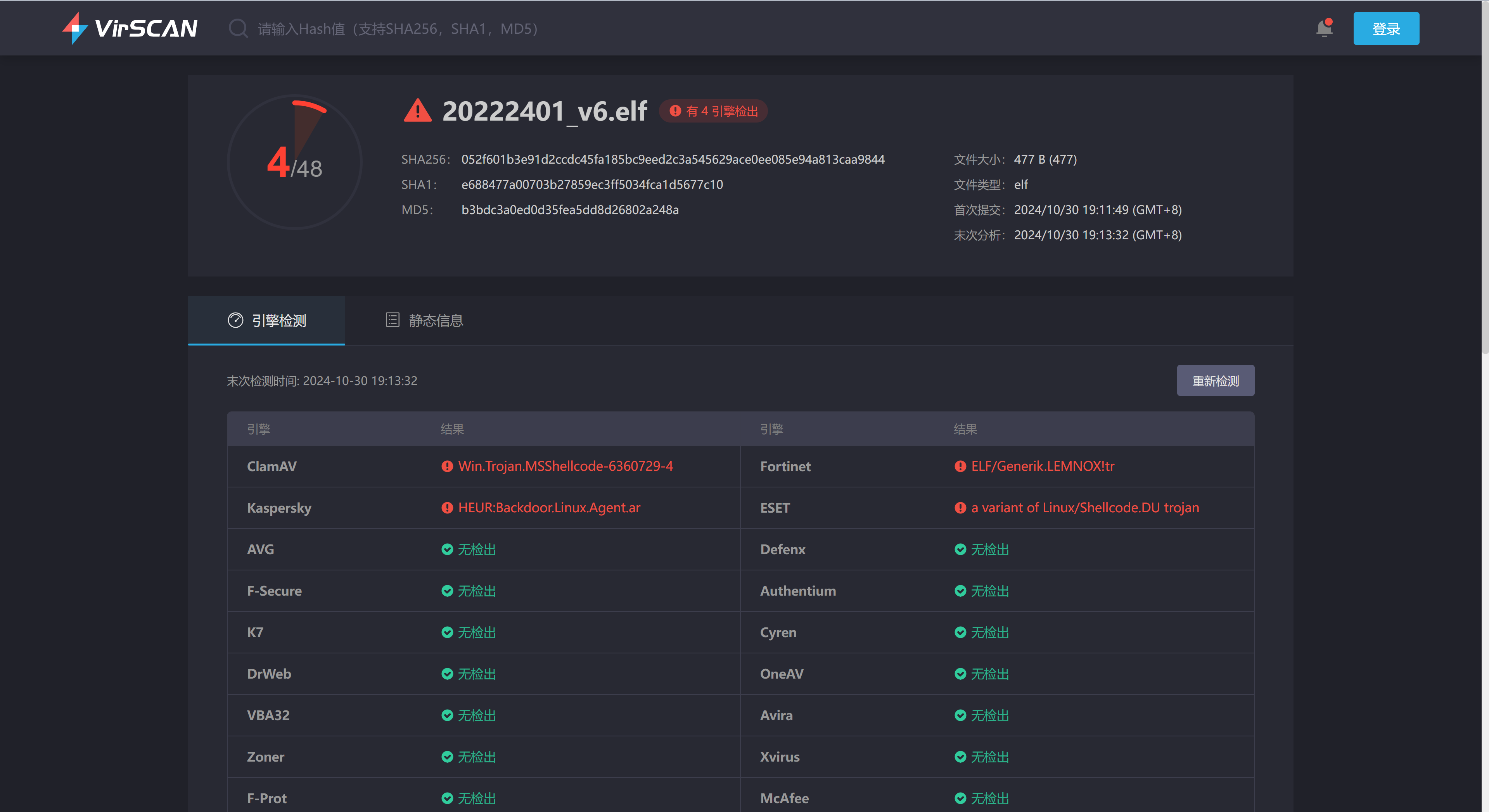Open the notification bell

(1324, 28)
